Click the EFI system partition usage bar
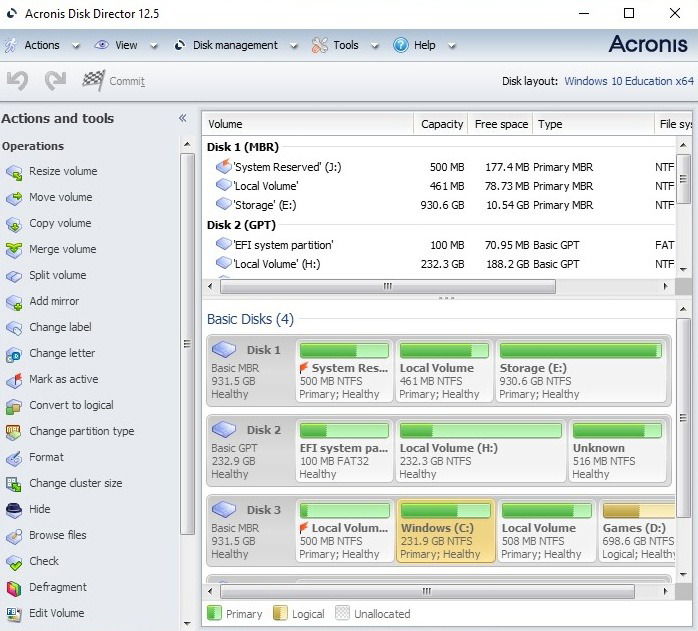The height and width of the screenshot is (631, 698). 344,431
